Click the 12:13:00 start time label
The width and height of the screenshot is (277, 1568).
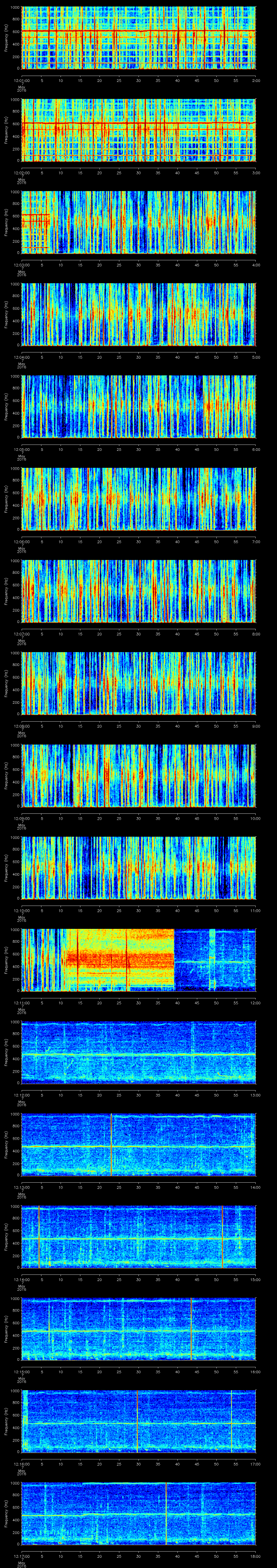click(x=22, y=1187)
